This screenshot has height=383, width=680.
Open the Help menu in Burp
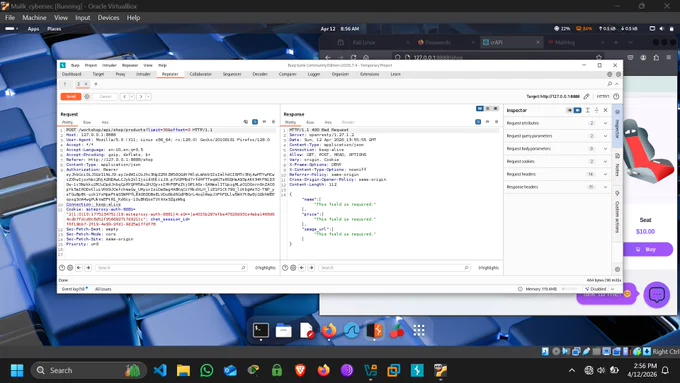[x=162, y=65]
